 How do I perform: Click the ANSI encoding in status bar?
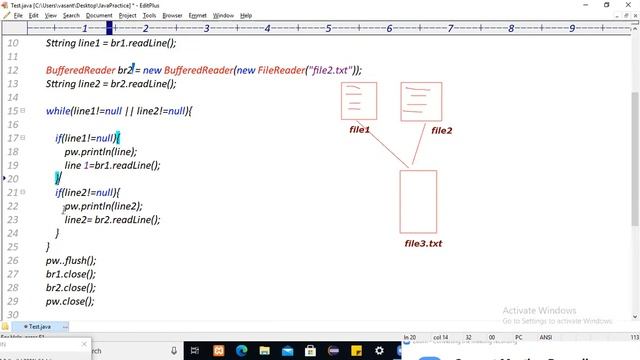(546, 337)
